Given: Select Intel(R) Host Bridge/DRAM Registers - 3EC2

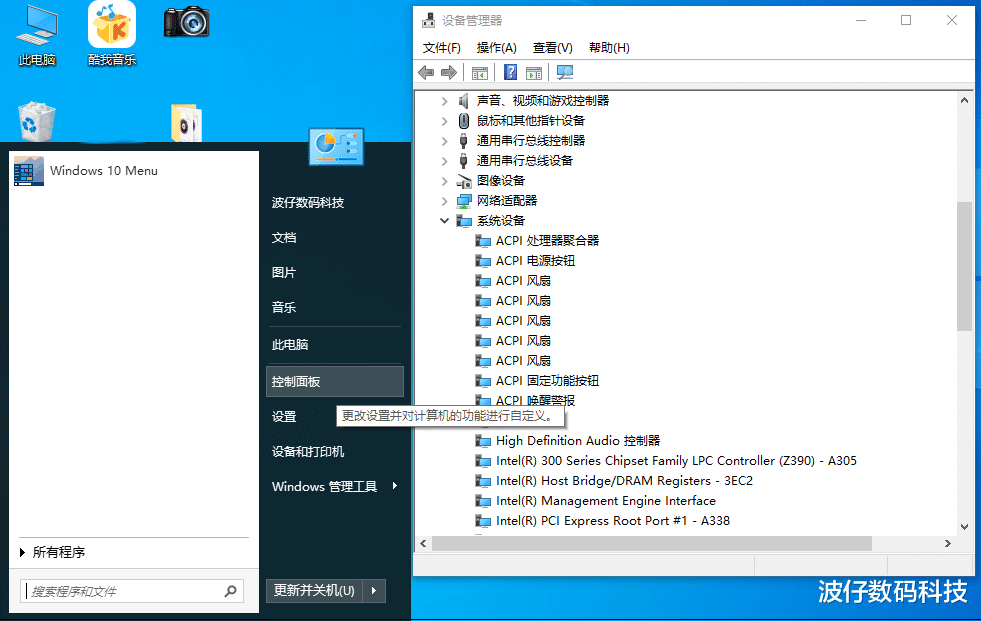Looking at the screenshot, I should pos(624,481).
